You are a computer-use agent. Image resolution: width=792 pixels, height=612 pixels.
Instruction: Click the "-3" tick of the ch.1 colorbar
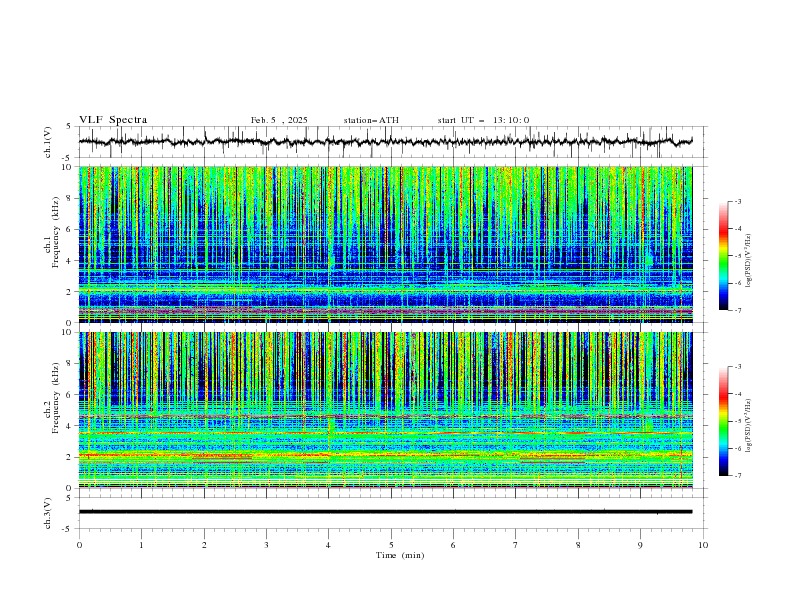click(x=737, y=201)
